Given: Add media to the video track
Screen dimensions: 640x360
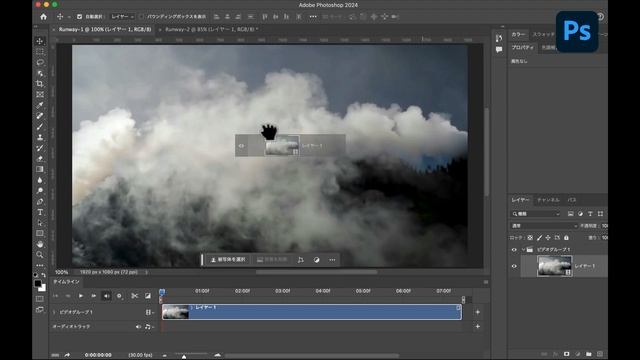Looking at the screenshot, I should pos(478,312).
